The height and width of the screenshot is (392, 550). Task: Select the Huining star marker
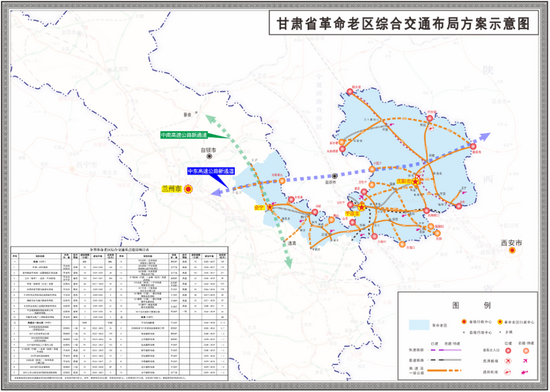(x=270, y=207)
